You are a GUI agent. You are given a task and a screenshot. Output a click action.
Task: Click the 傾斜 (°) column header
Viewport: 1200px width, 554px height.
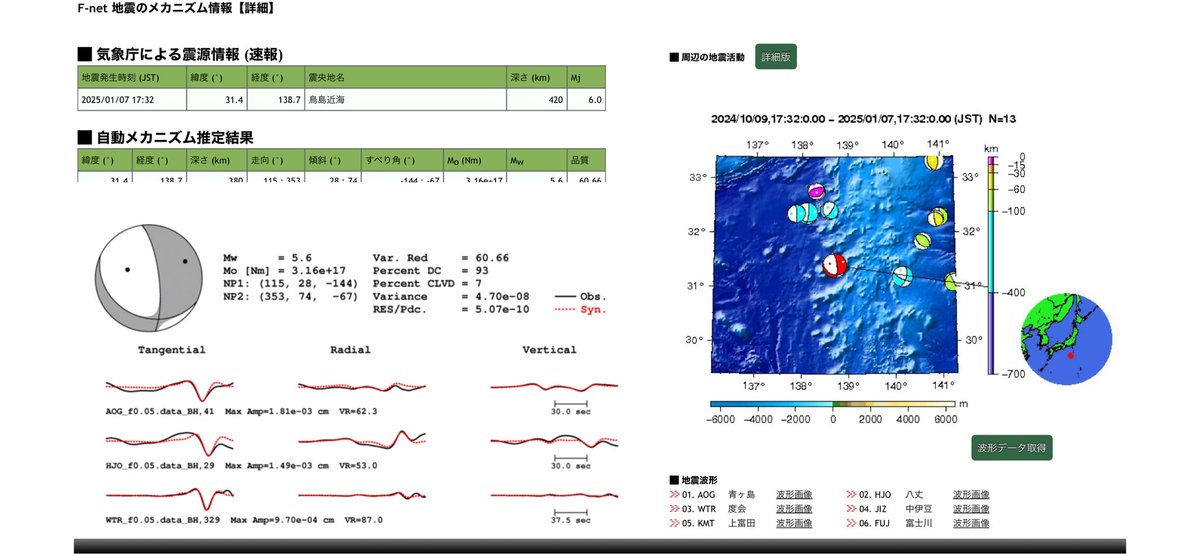335,160
